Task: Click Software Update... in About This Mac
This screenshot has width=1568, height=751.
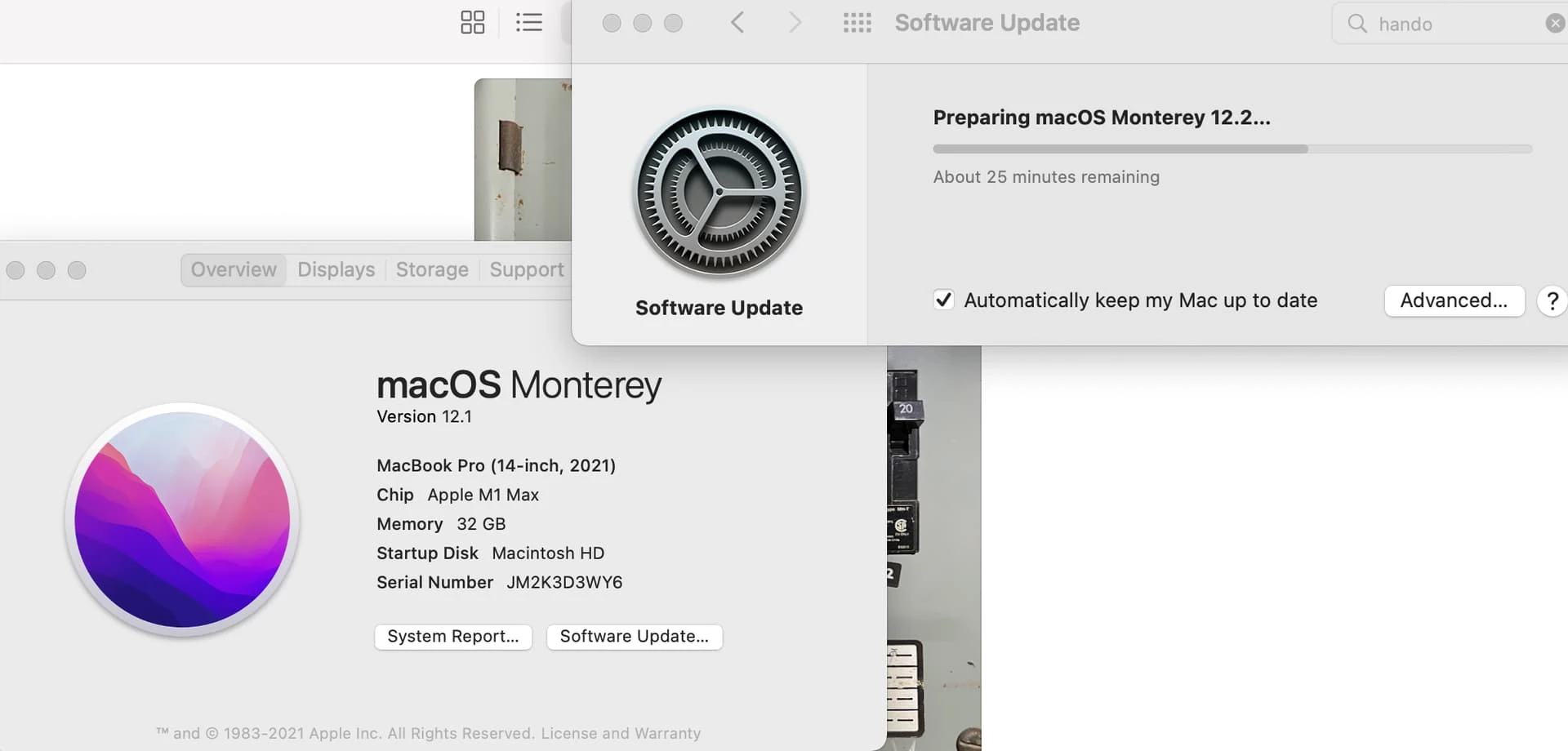Action: click(x=635, y=636)
